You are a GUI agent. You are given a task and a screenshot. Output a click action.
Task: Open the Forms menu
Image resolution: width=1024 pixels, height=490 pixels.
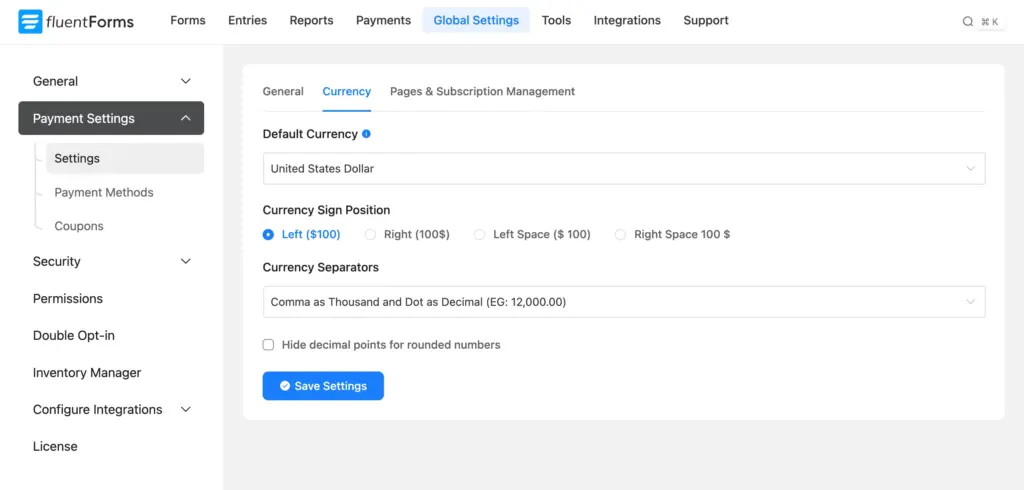coord(187,20)
